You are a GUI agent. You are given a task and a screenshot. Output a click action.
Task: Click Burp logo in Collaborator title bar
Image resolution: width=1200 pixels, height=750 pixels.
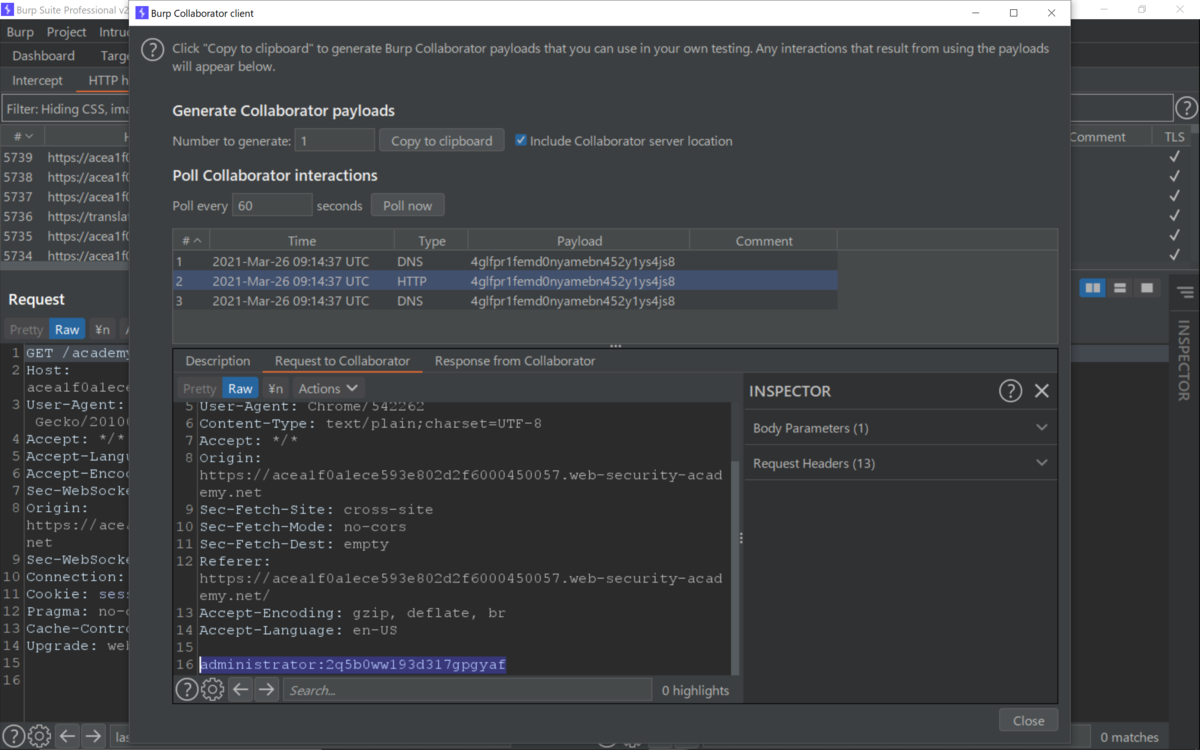click(x=141, y=13)
